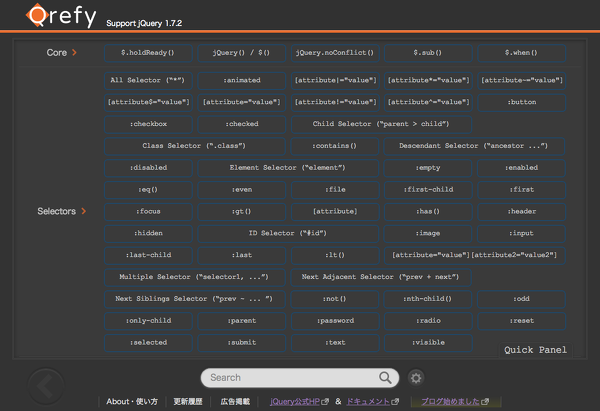Select the :file entry
This screenshot has width=600, height=411.
335,189
